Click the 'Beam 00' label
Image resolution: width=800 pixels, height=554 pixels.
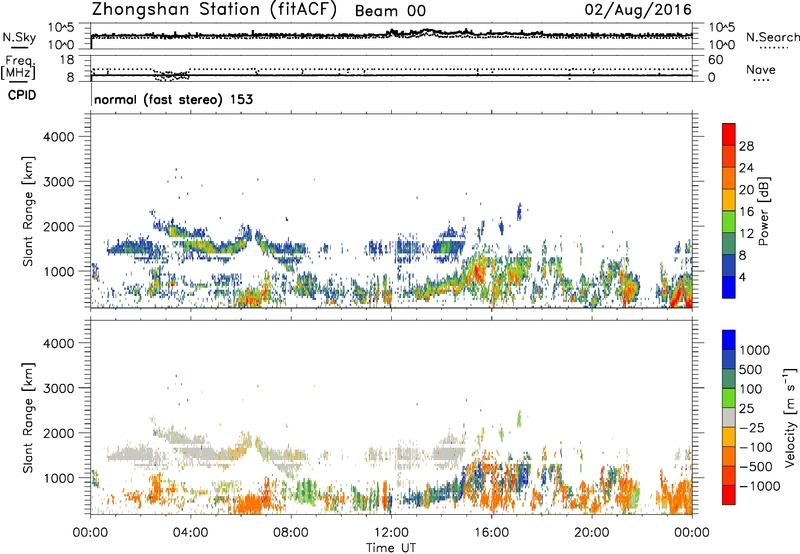390,11
